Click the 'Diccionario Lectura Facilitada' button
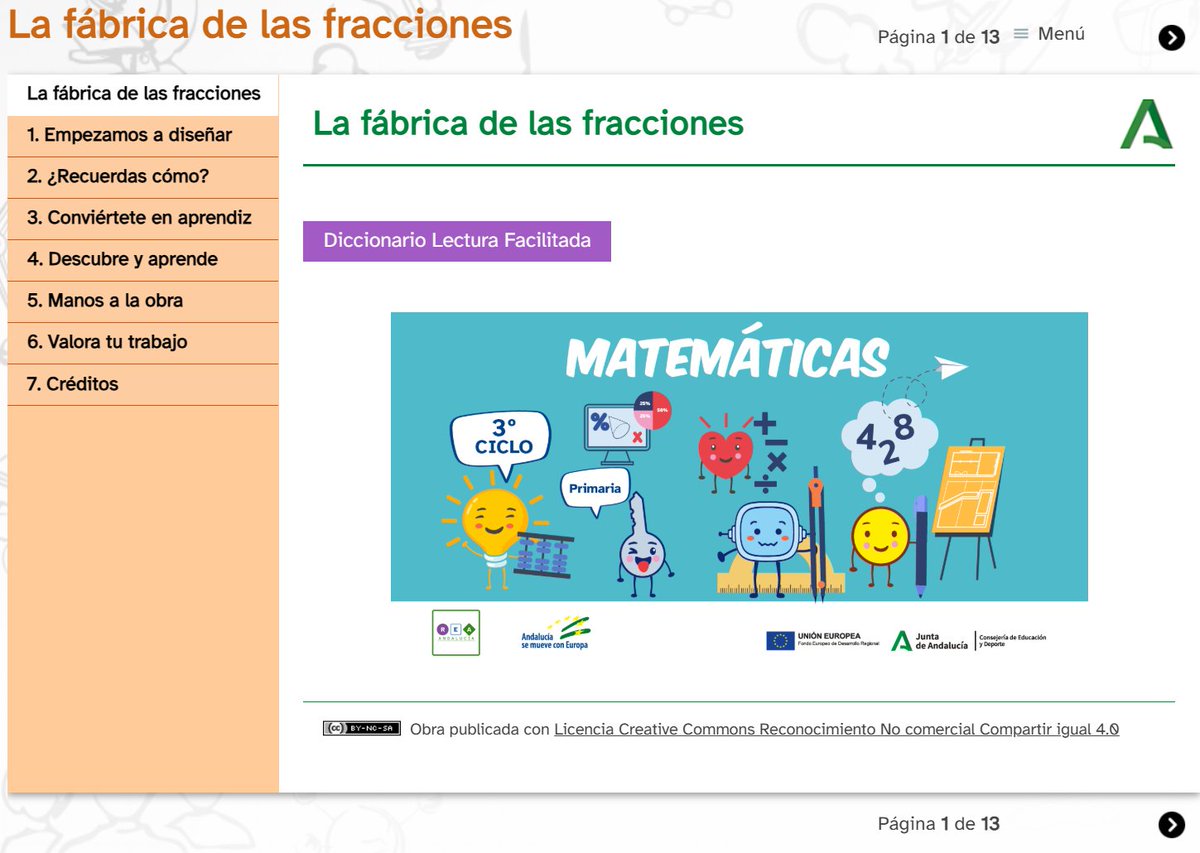The height and width of the screenshot is (853, 1200). (x=457, y=240)
